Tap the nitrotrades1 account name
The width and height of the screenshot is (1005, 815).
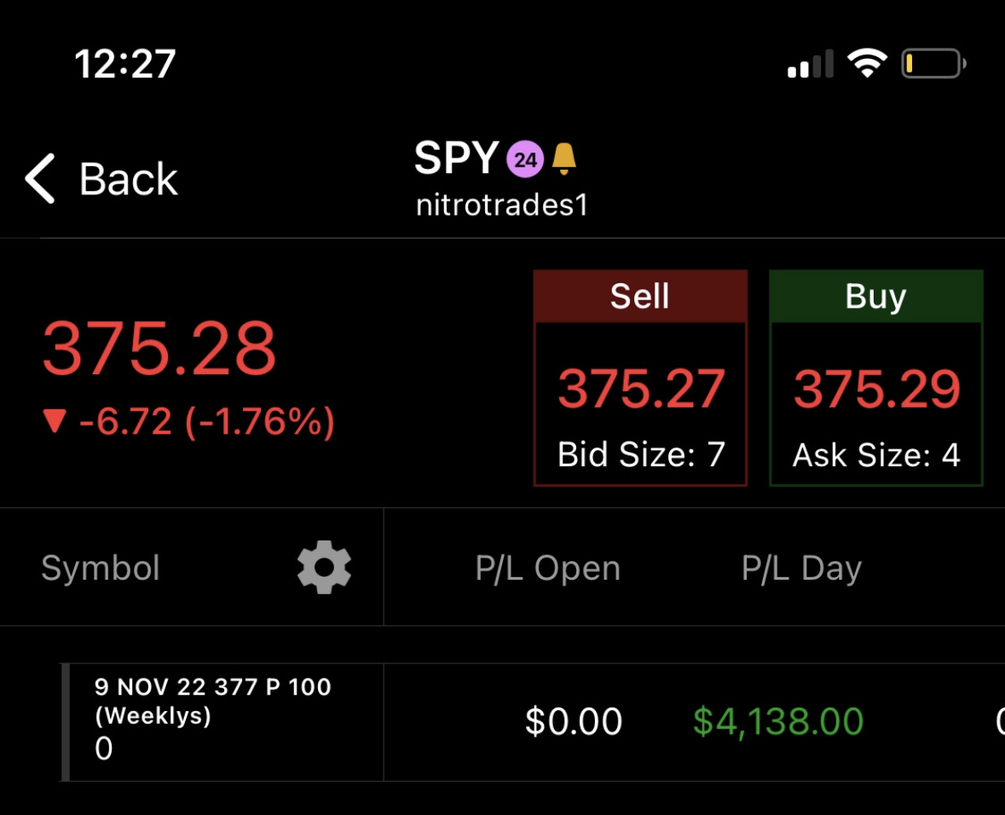[501, 206]
